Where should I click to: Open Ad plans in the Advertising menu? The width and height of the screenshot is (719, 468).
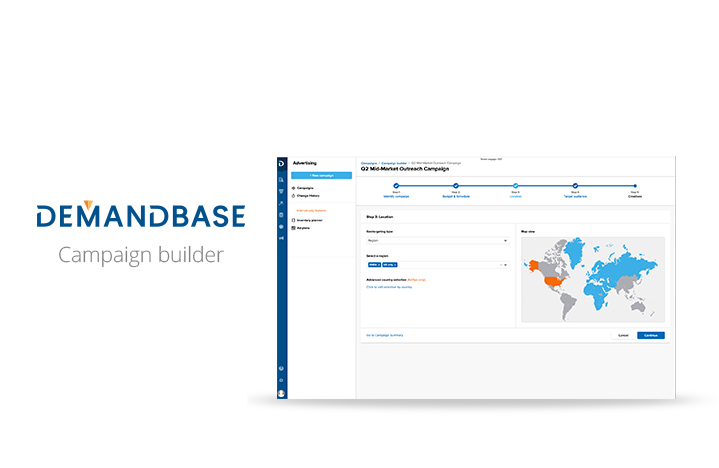pyautogui.click(x=303, y=228)
